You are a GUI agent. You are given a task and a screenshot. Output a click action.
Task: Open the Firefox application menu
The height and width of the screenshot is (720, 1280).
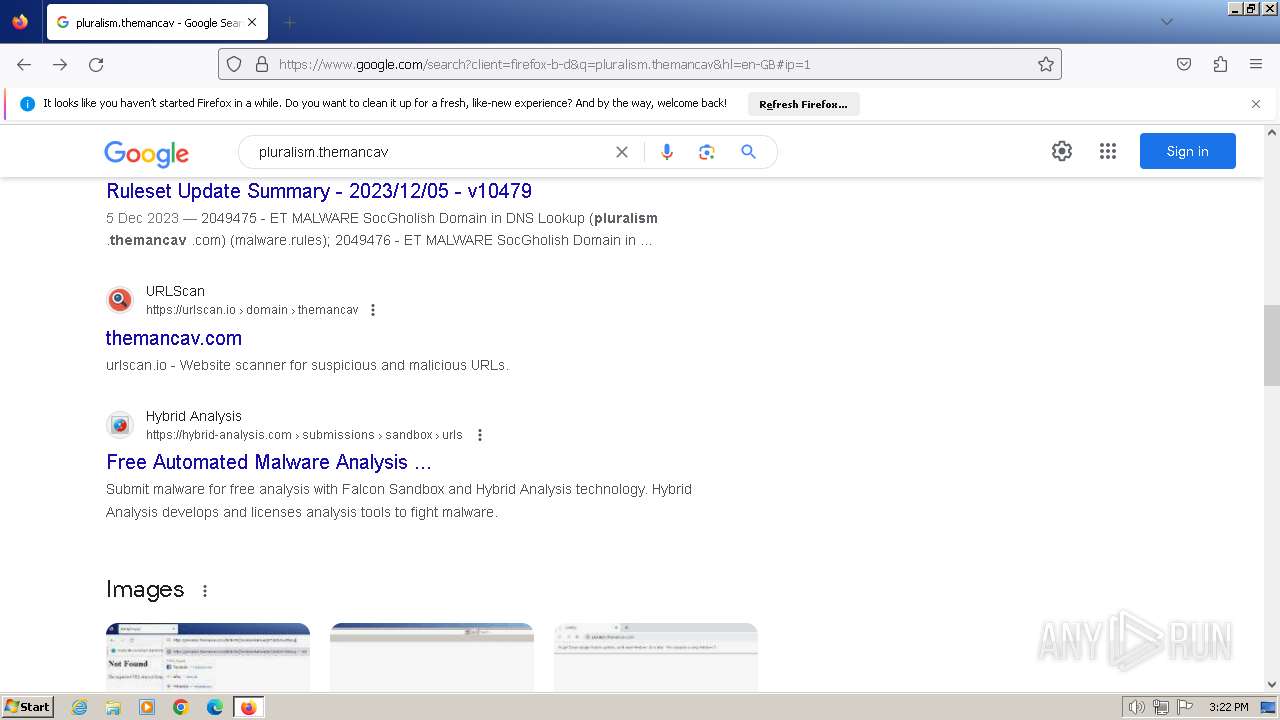pos(1256,64)
